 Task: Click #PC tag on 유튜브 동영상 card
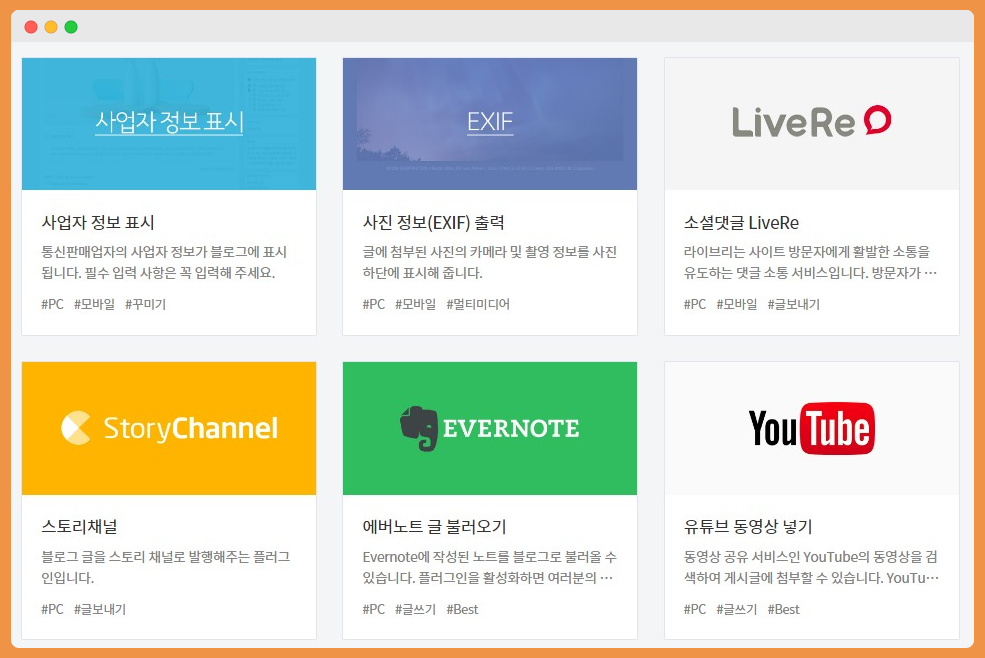(x=695, y=609)
